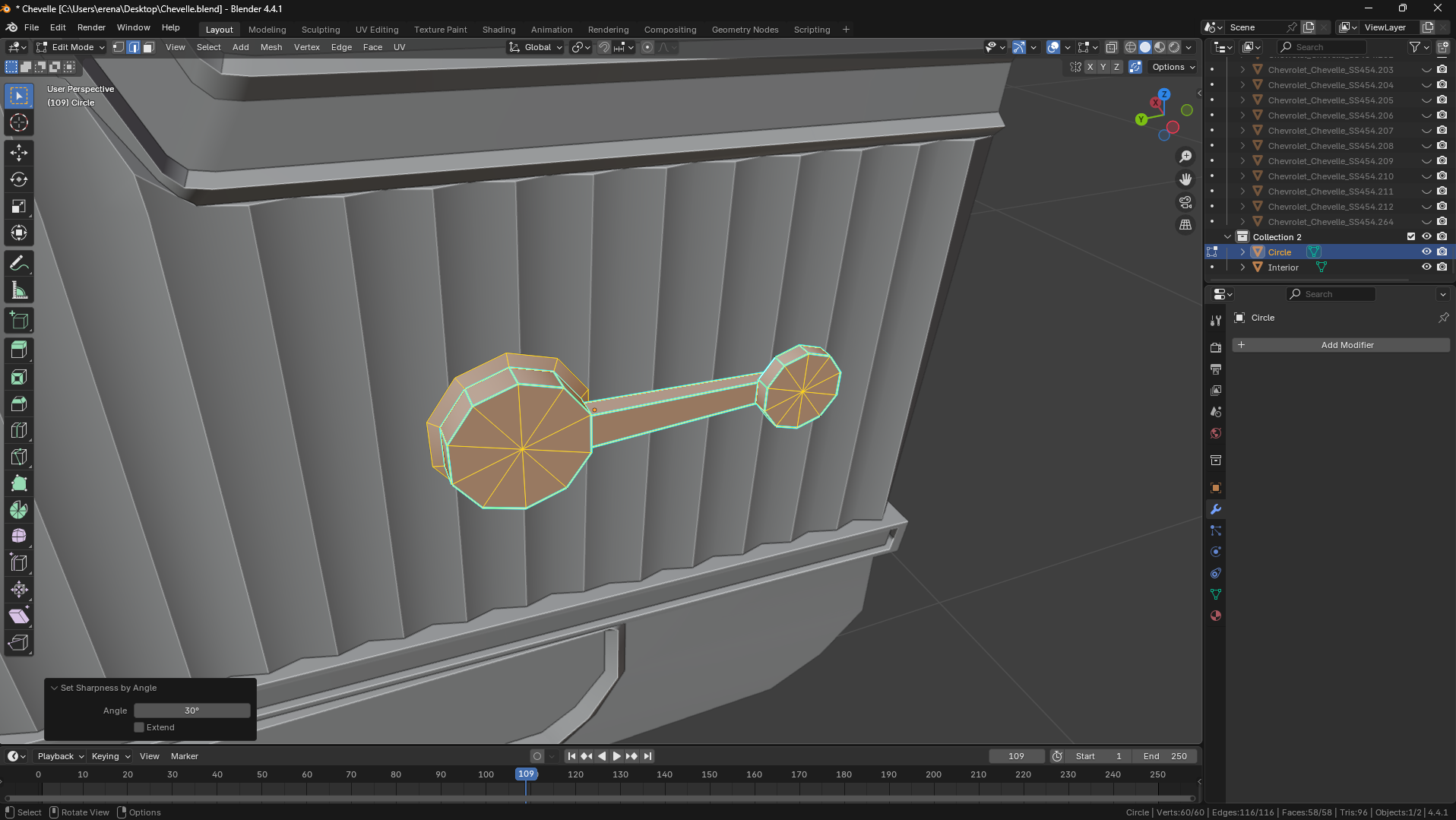Open the Material properties tab icon

coord(1216,616)
